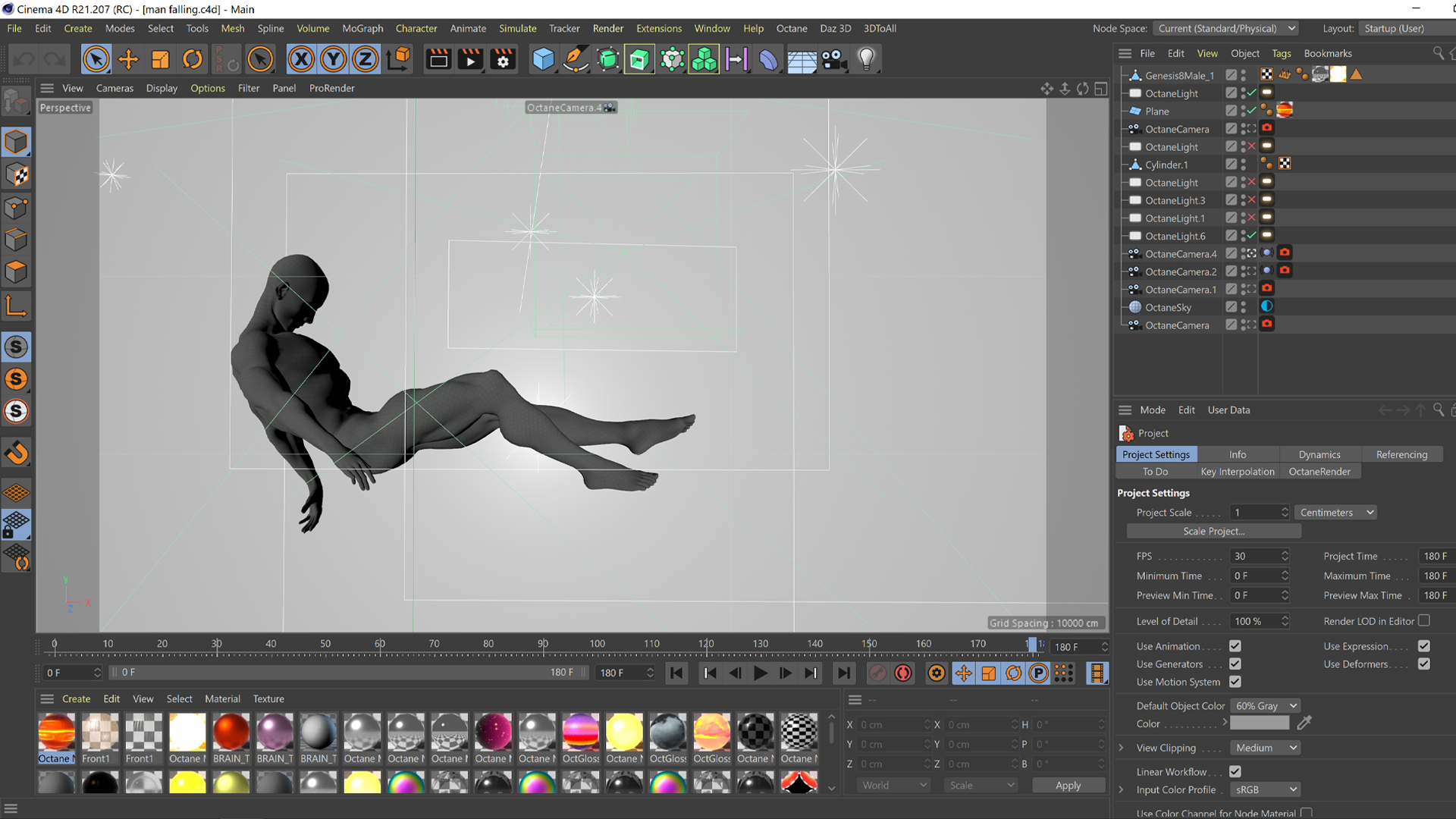The image size is (1456, 819).
Task: Click the Scale Project button
Action: [x=1213, y=531]
